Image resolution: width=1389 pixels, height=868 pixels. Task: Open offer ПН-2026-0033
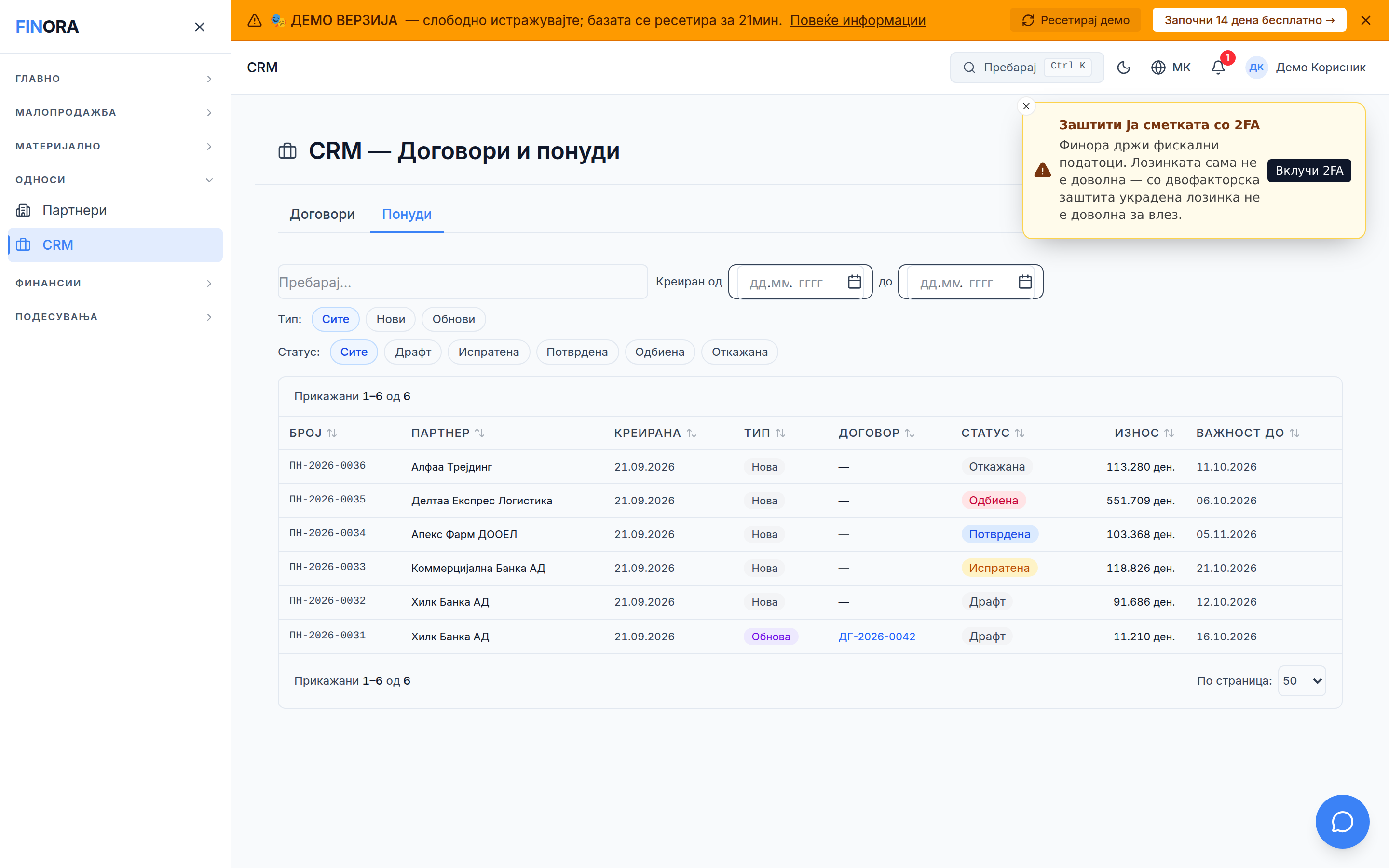[327, 567]
